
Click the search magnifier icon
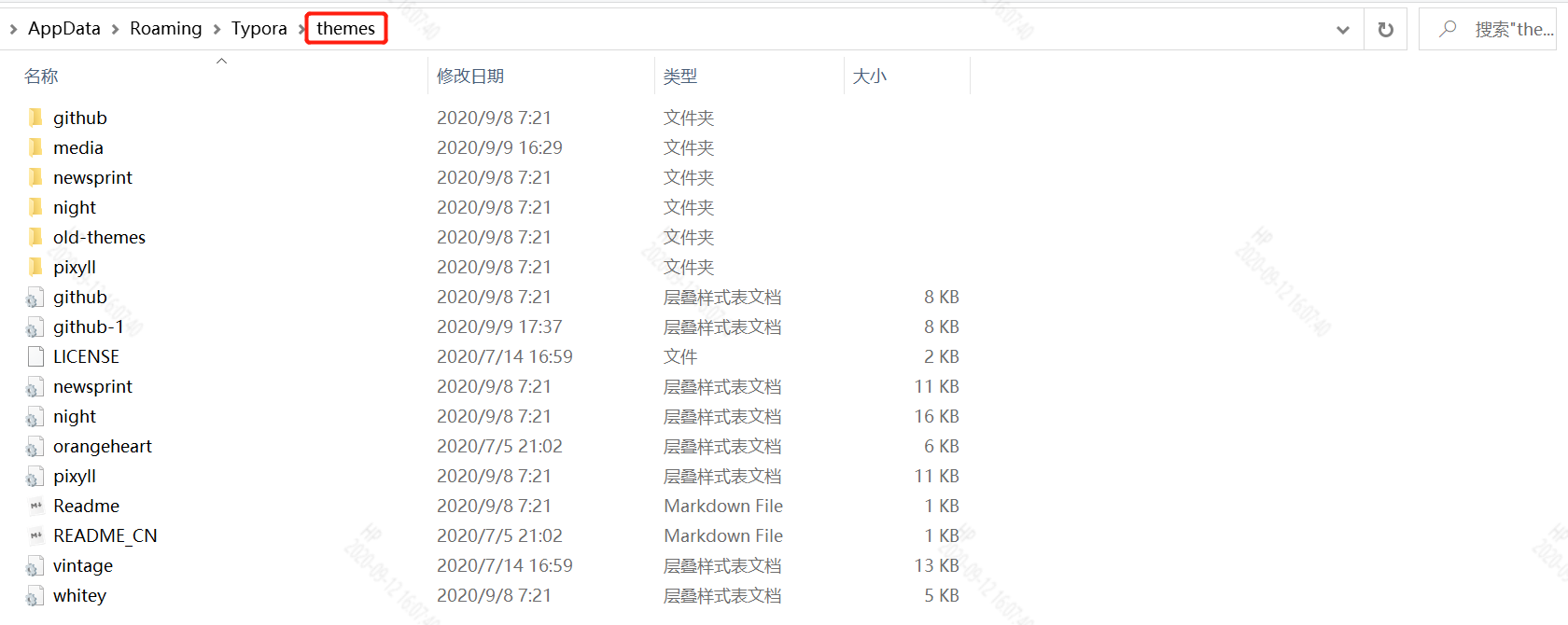click(x=1448, y=29)
